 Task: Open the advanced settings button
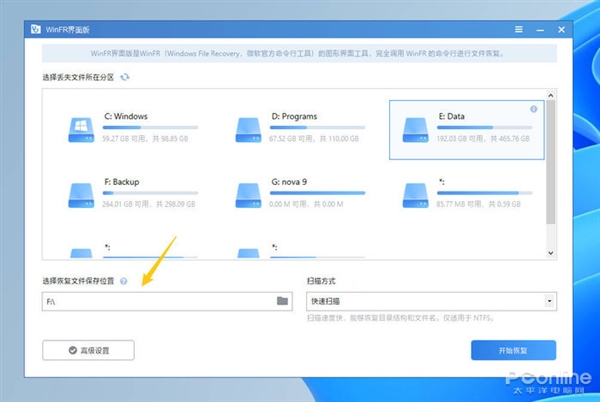[x=88, y=350]
